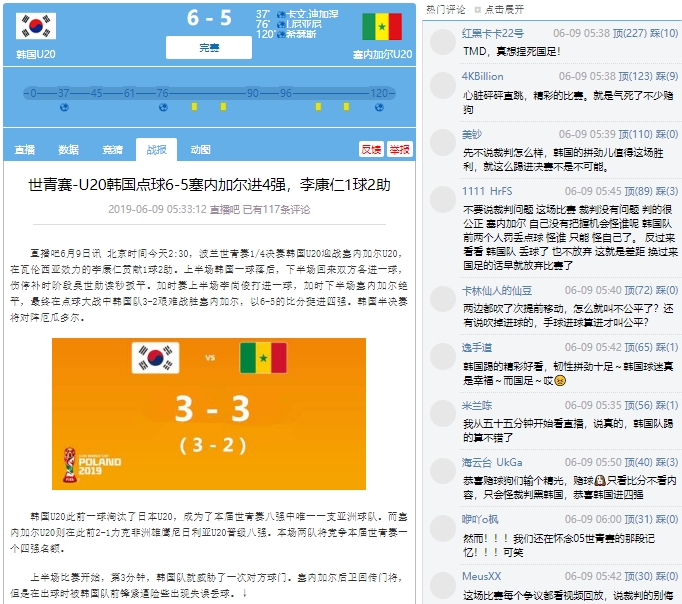Click the South Korea flag in the header
The image size is (682, 604).
click(x=36, y=26)
